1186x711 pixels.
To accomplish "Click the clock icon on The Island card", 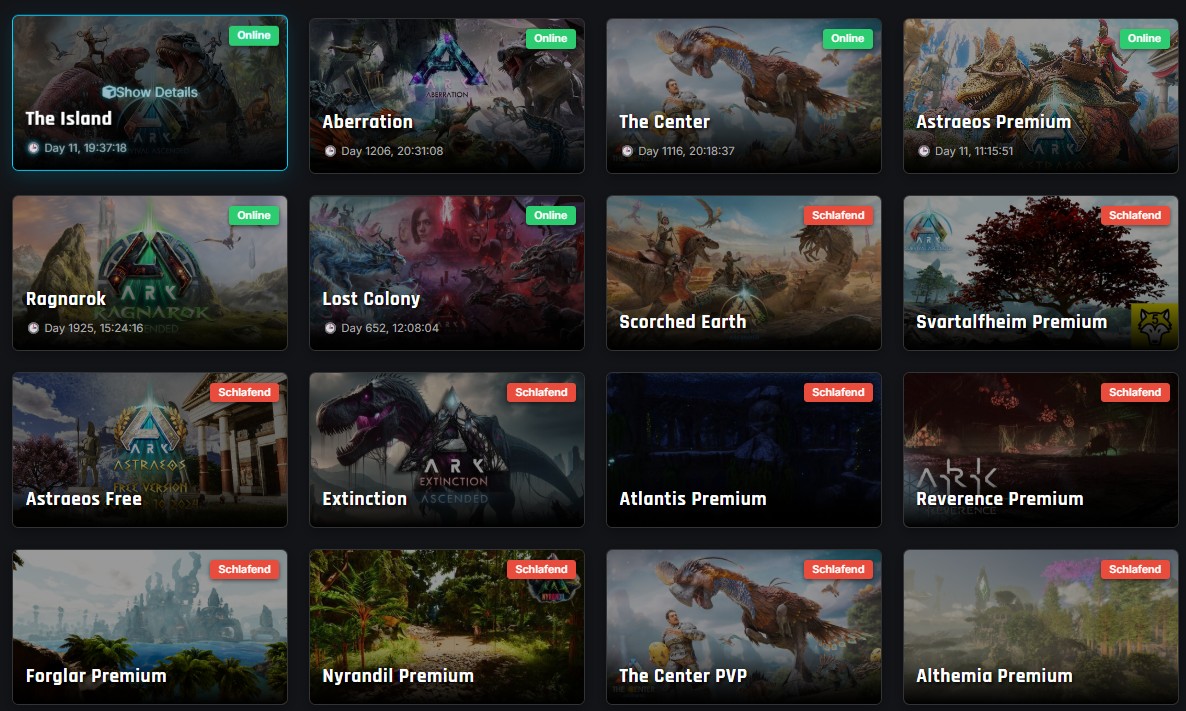I will 33,148.
